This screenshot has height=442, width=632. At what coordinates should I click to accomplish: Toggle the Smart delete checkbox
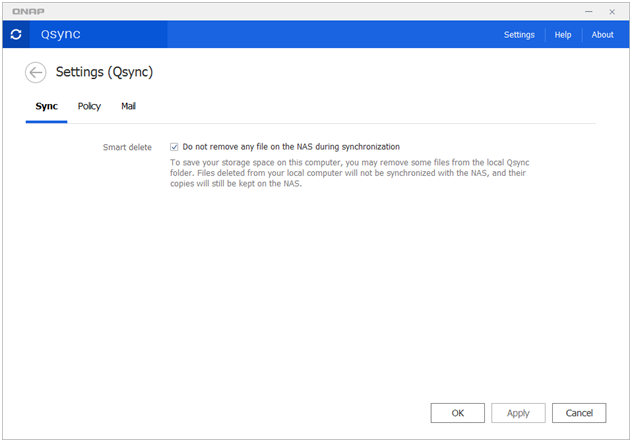(x=174, y=147)
